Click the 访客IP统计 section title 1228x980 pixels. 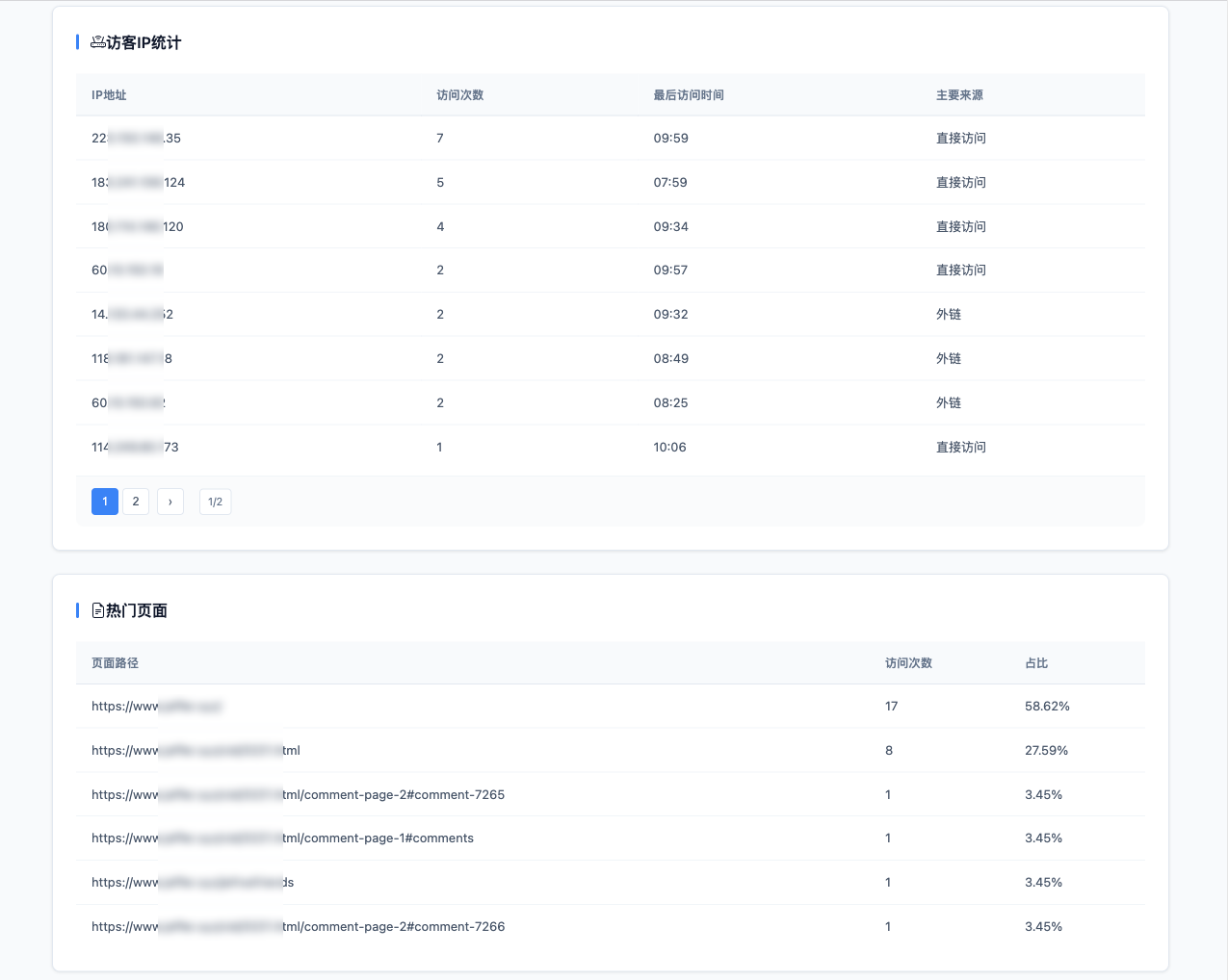[x=144, y=42]
